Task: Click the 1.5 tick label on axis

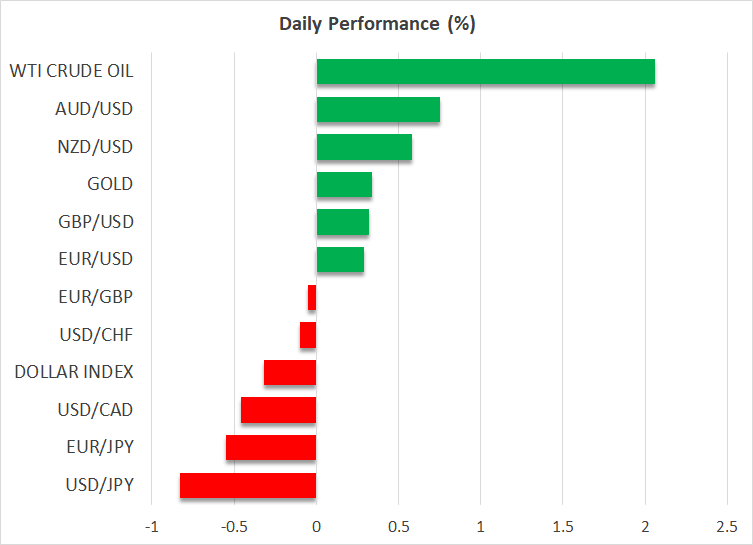Action: (x=563, y=526)
